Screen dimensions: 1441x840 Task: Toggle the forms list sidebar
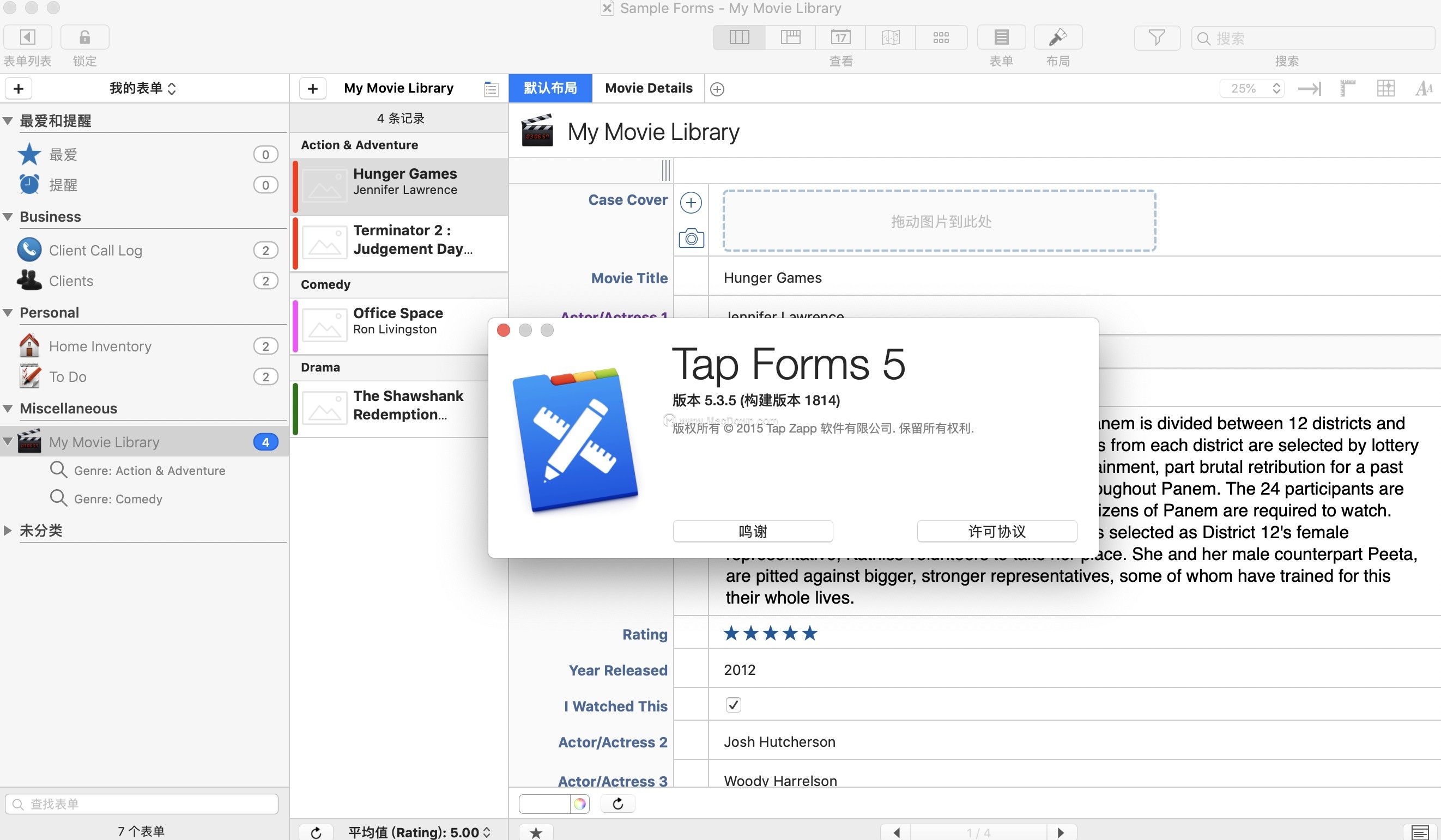[27, 37]
